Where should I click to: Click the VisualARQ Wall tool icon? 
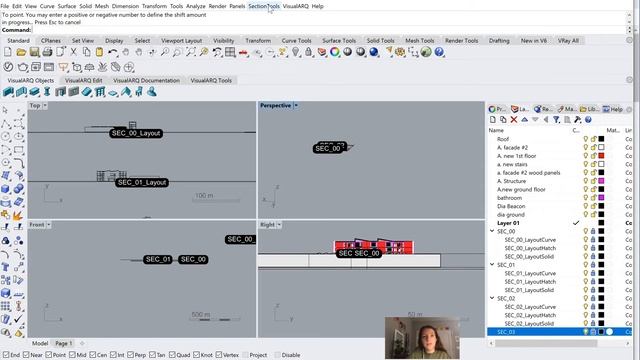tap(8, 92)
